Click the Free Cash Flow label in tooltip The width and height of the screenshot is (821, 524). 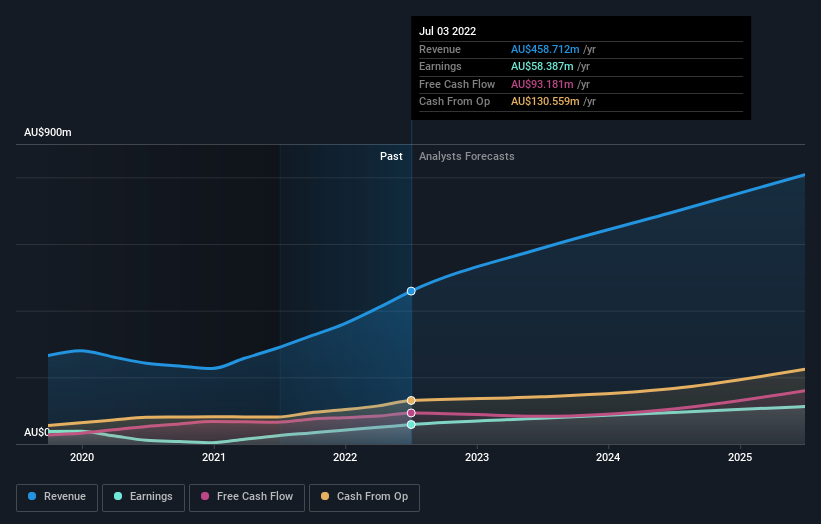coord(457,84)
